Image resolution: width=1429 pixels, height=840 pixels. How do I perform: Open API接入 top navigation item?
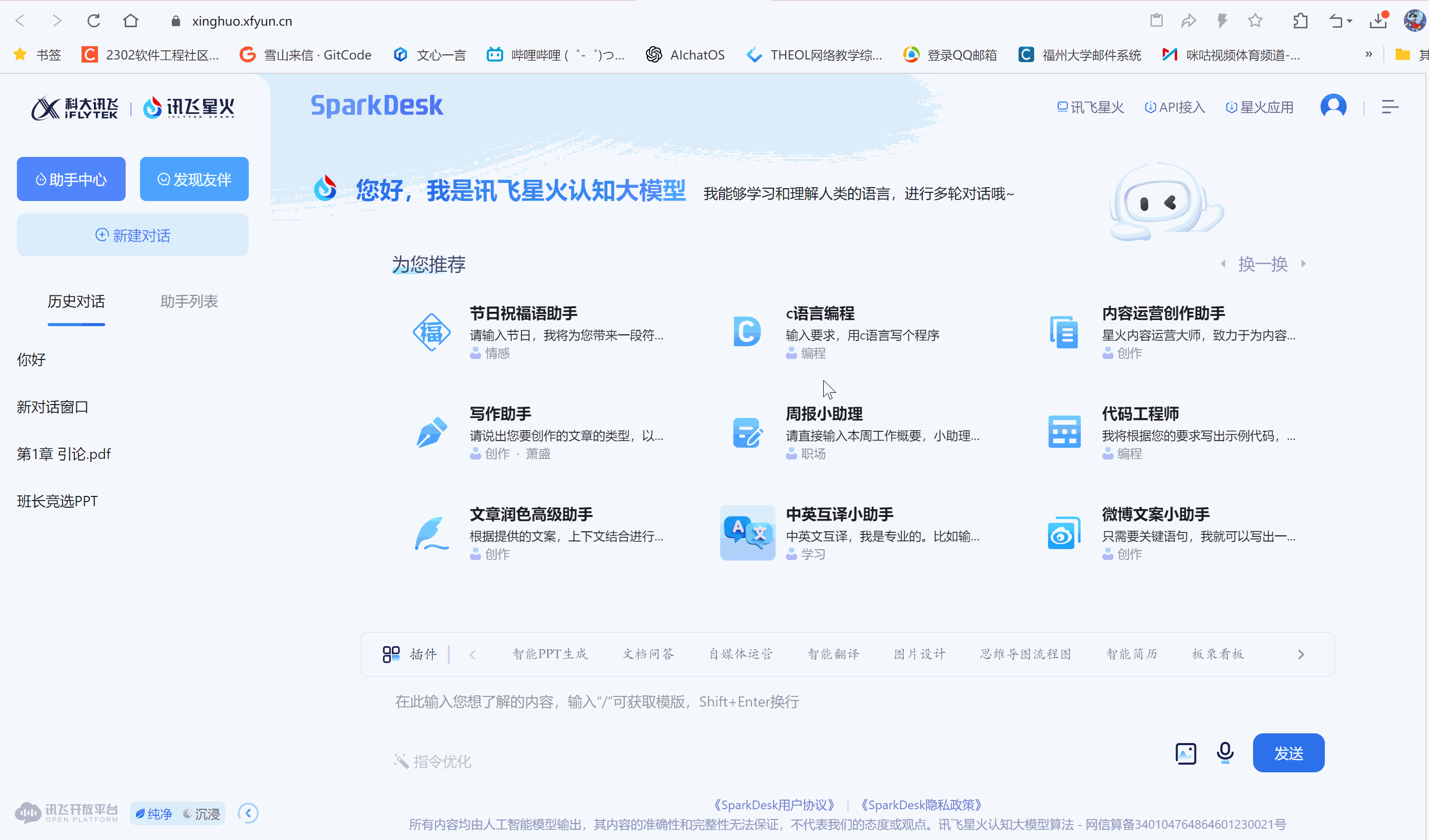point(1175,107)
